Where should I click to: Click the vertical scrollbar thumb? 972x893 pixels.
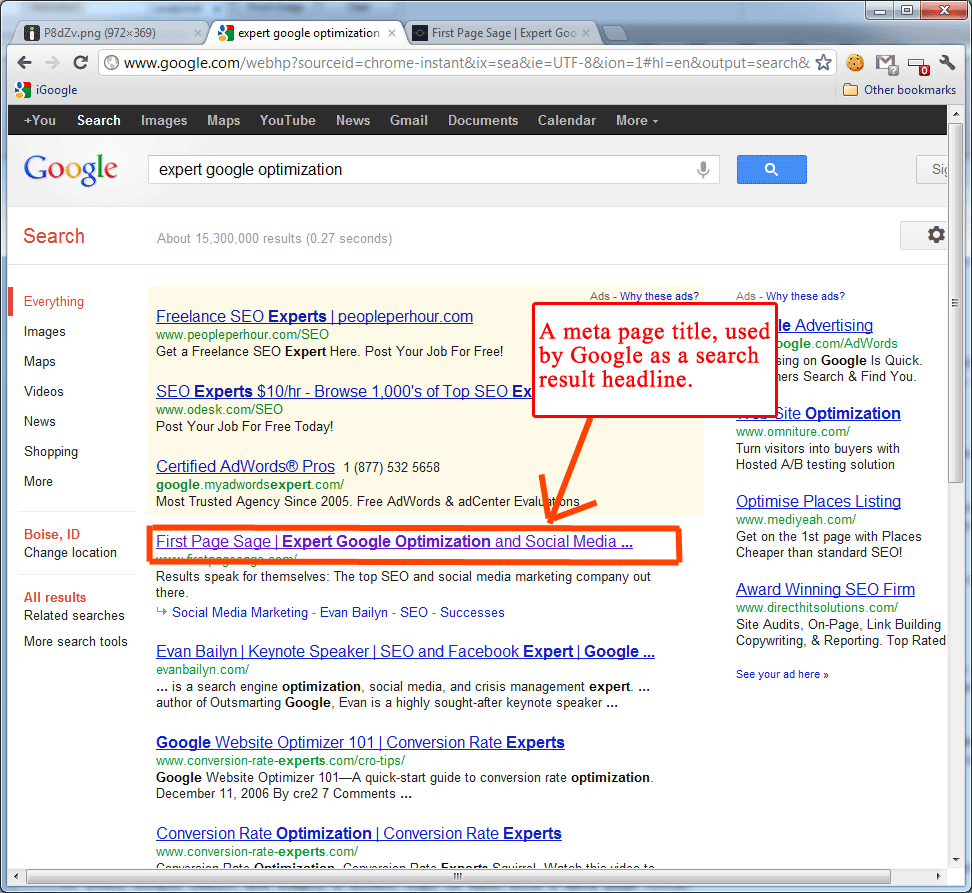[956, 302]
